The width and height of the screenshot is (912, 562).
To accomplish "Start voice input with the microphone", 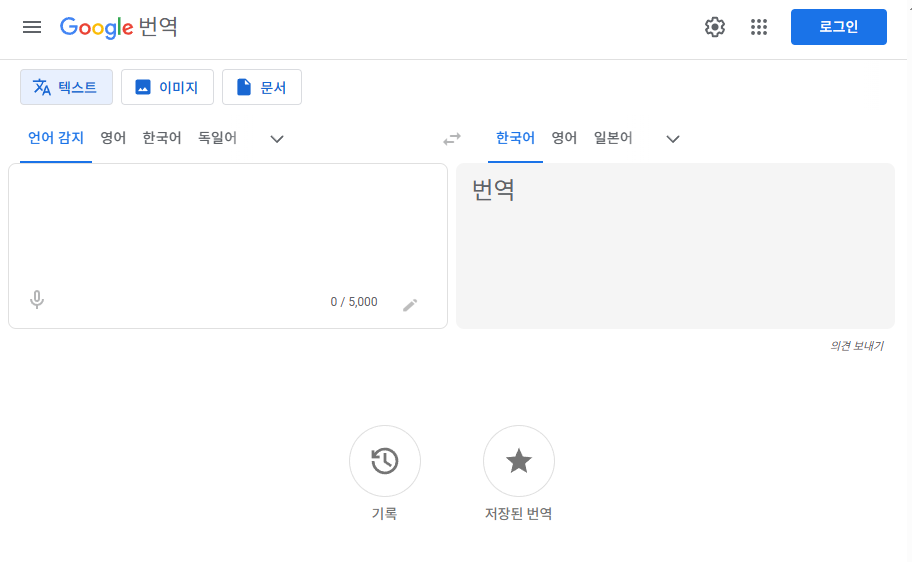I will 37,300.
